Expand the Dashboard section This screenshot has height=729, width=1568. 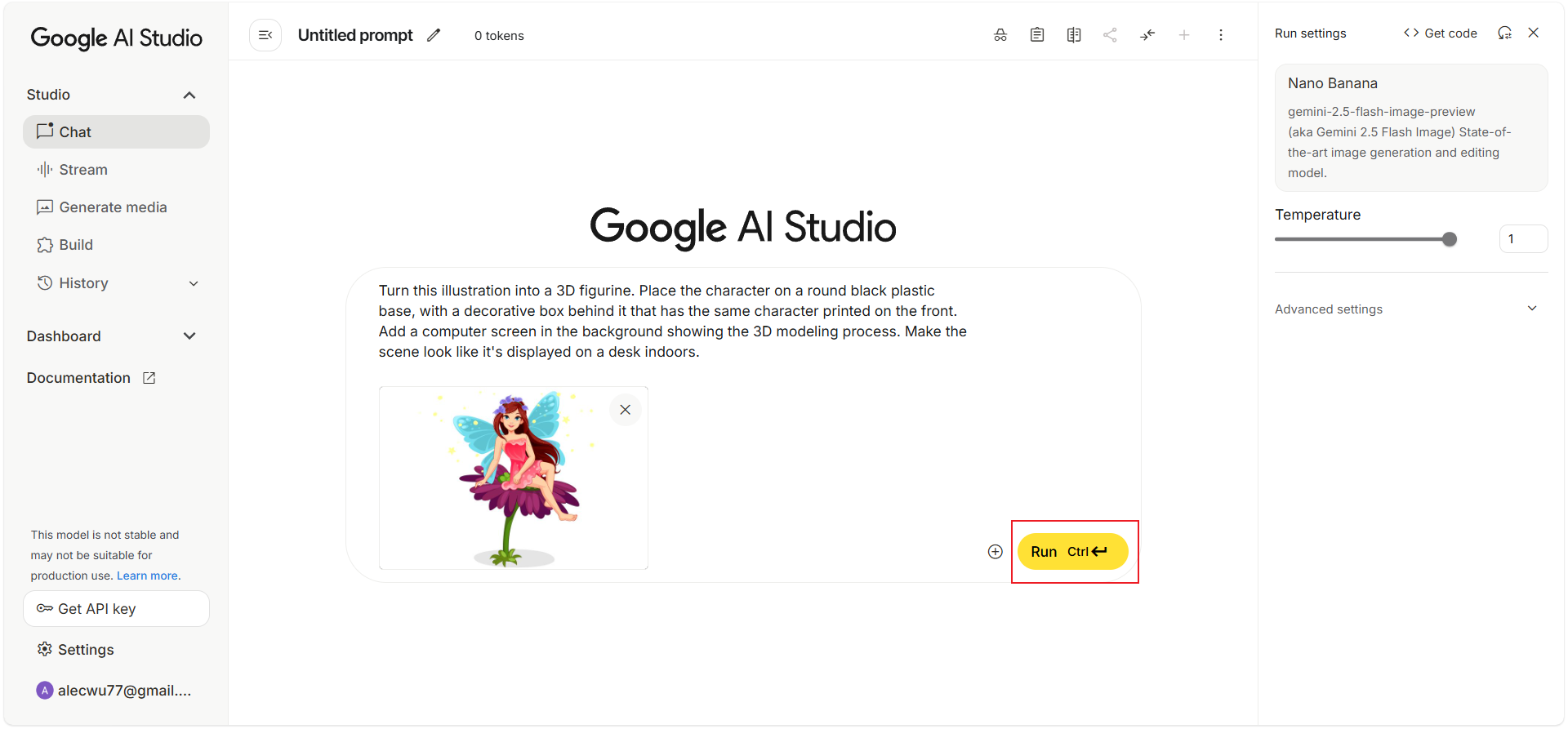189,336
